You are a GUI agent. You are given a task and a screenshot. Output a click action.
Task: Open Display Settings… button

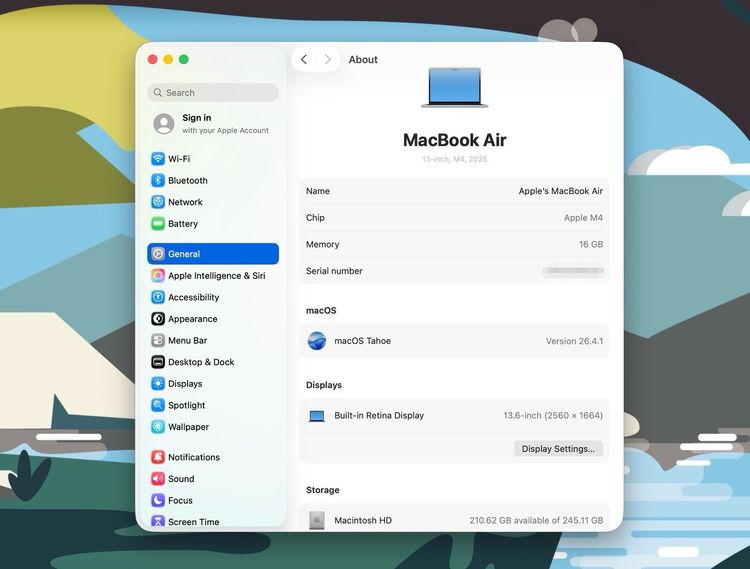tap(558, 449)
